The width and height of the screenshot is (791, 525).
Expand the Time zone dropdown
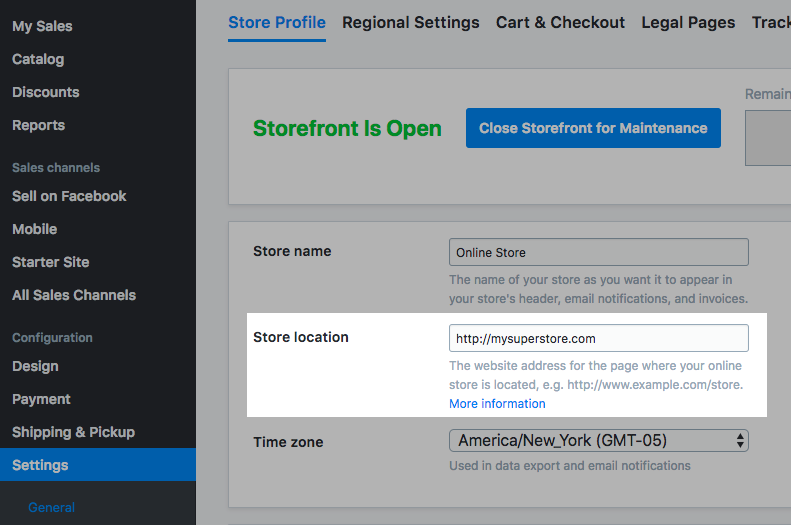pyautogui.click(x=599, y=441)
